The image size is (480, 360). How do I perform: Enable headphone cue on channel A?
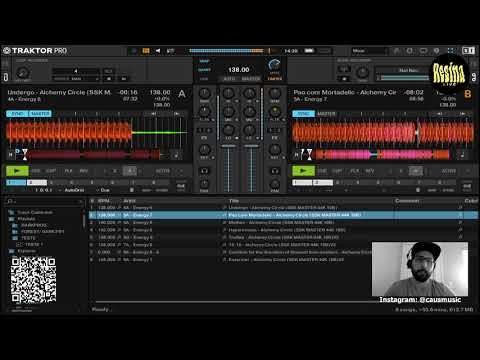click(204, 171)
